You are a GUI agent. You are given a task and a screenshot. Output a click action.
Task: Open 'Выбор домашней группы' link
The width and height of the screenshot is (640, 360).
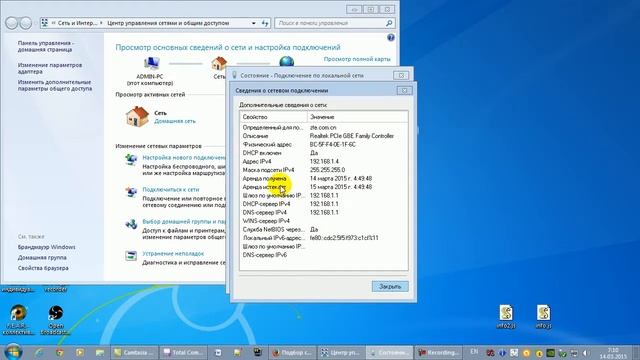pos(184,222)
